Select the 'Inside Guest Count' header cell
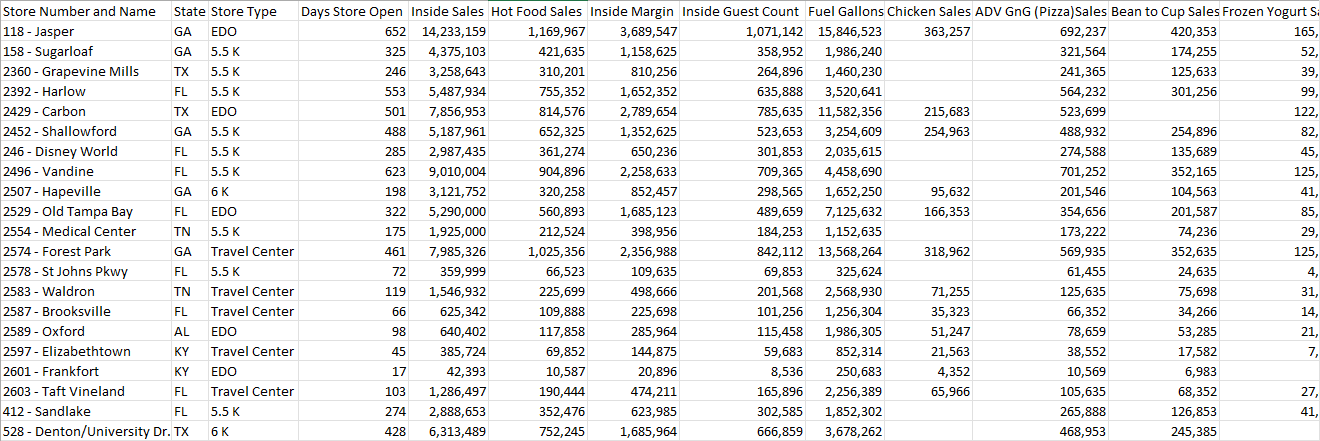This screenshot has height=441, width=1320. [x=742, y=12]
